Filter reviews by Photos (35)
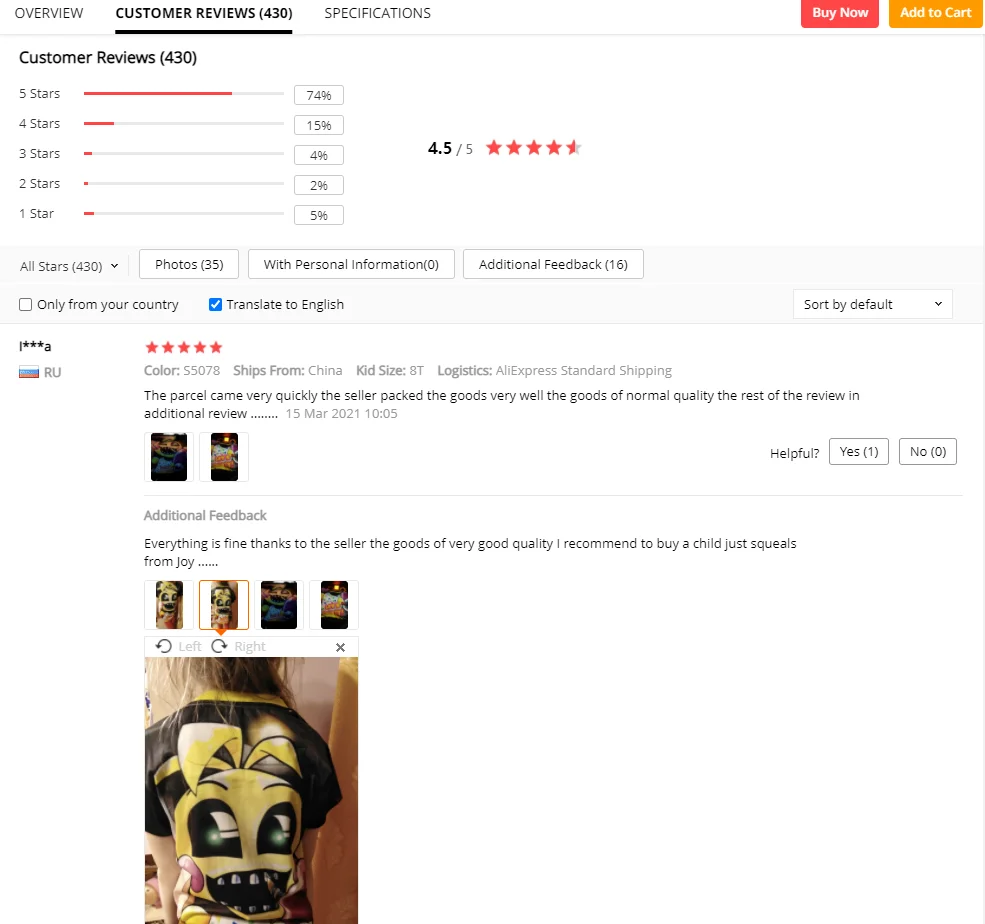 [x=189, y=264]
